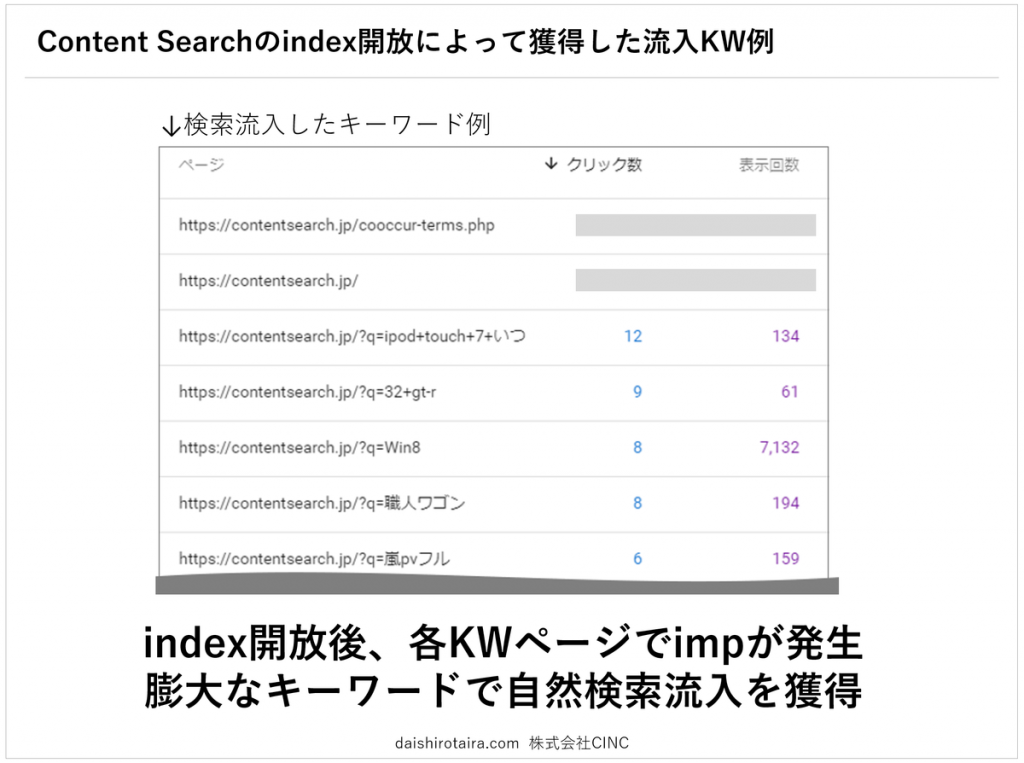The image size is (1024, 763).
Task: Select the ipod+touch+7+いつ query URL
Action: (352, 336)
